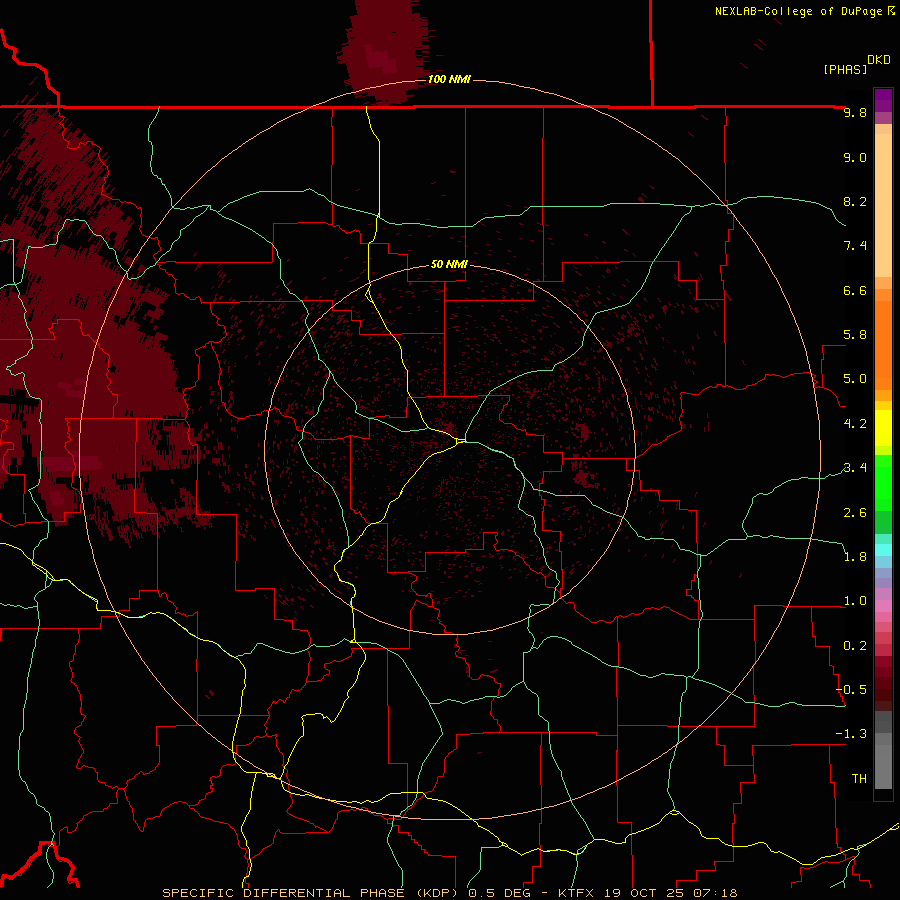Select the 8.2 scale label
Viewport: 900px width, 900px height.
click(855, 201)
